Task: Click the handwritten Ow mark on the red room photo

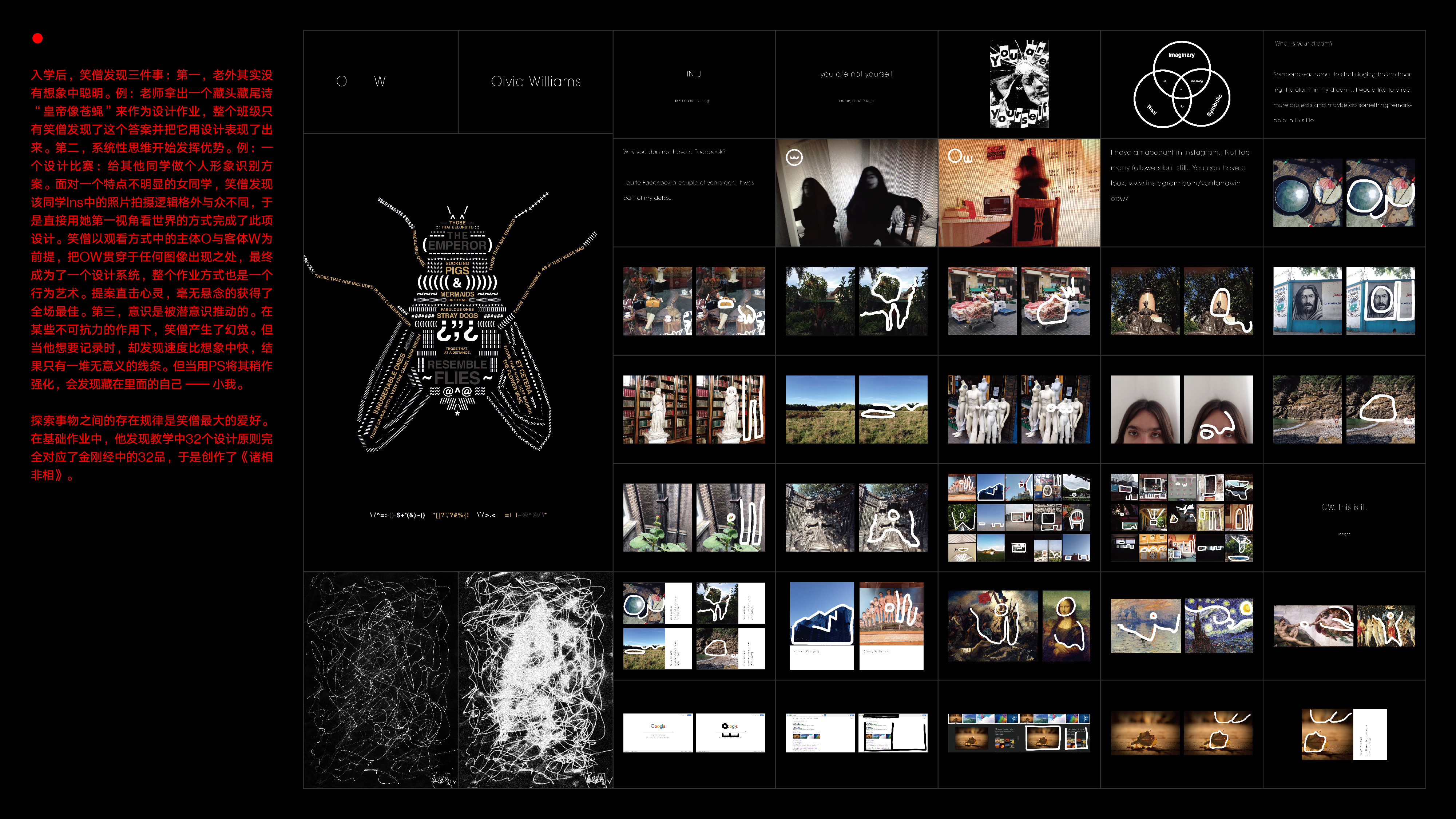Action: 960,156
